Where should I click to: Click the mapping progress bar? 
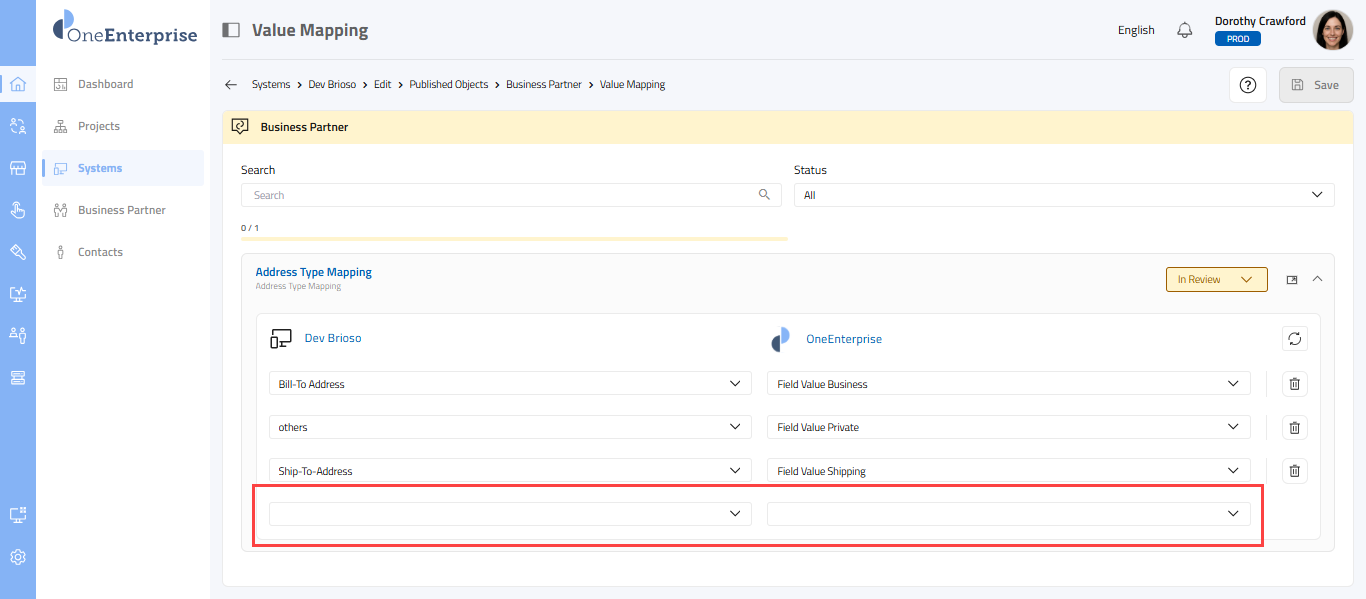(x=514, y=239)
